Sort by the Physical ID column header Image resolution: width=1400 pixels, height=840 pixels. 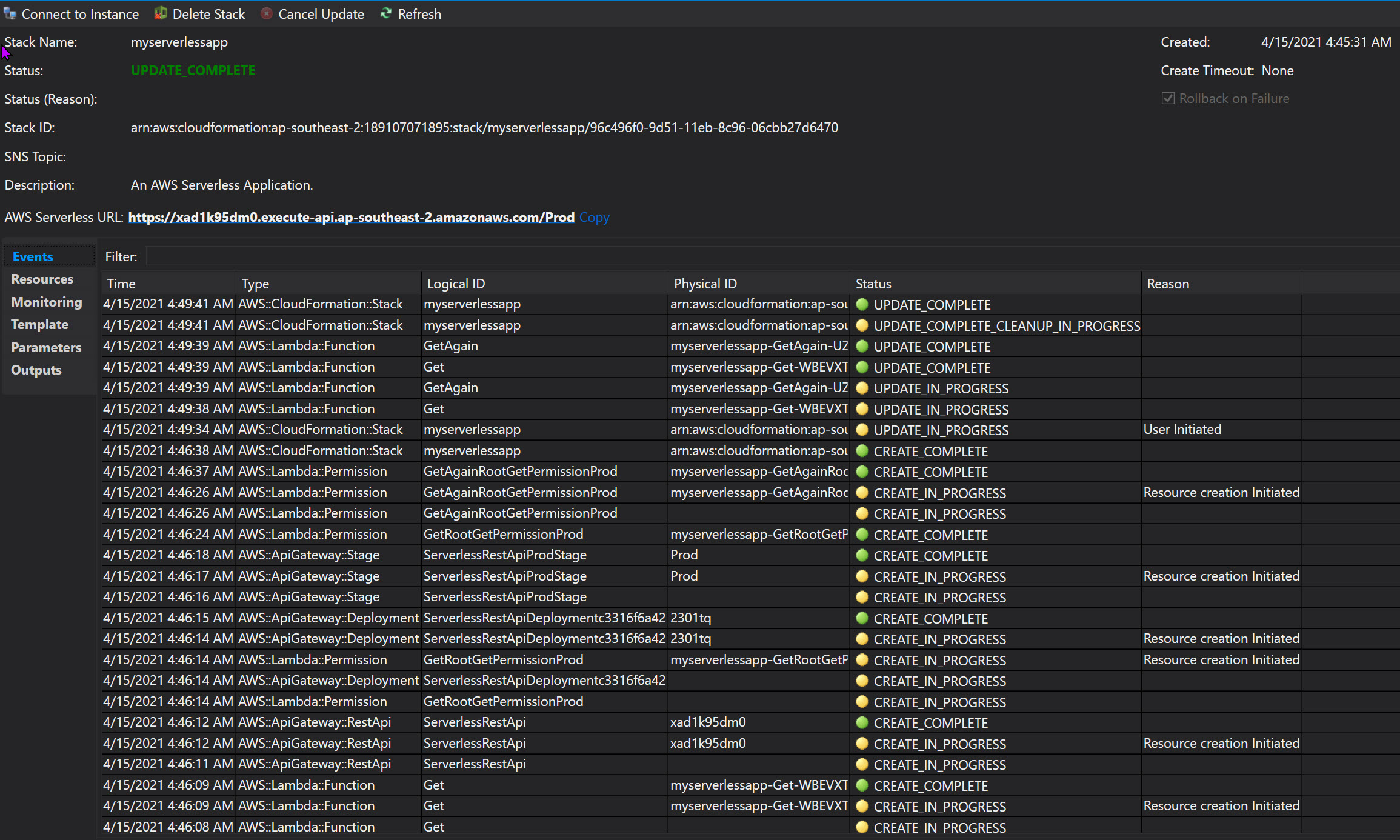pos(759,284)
